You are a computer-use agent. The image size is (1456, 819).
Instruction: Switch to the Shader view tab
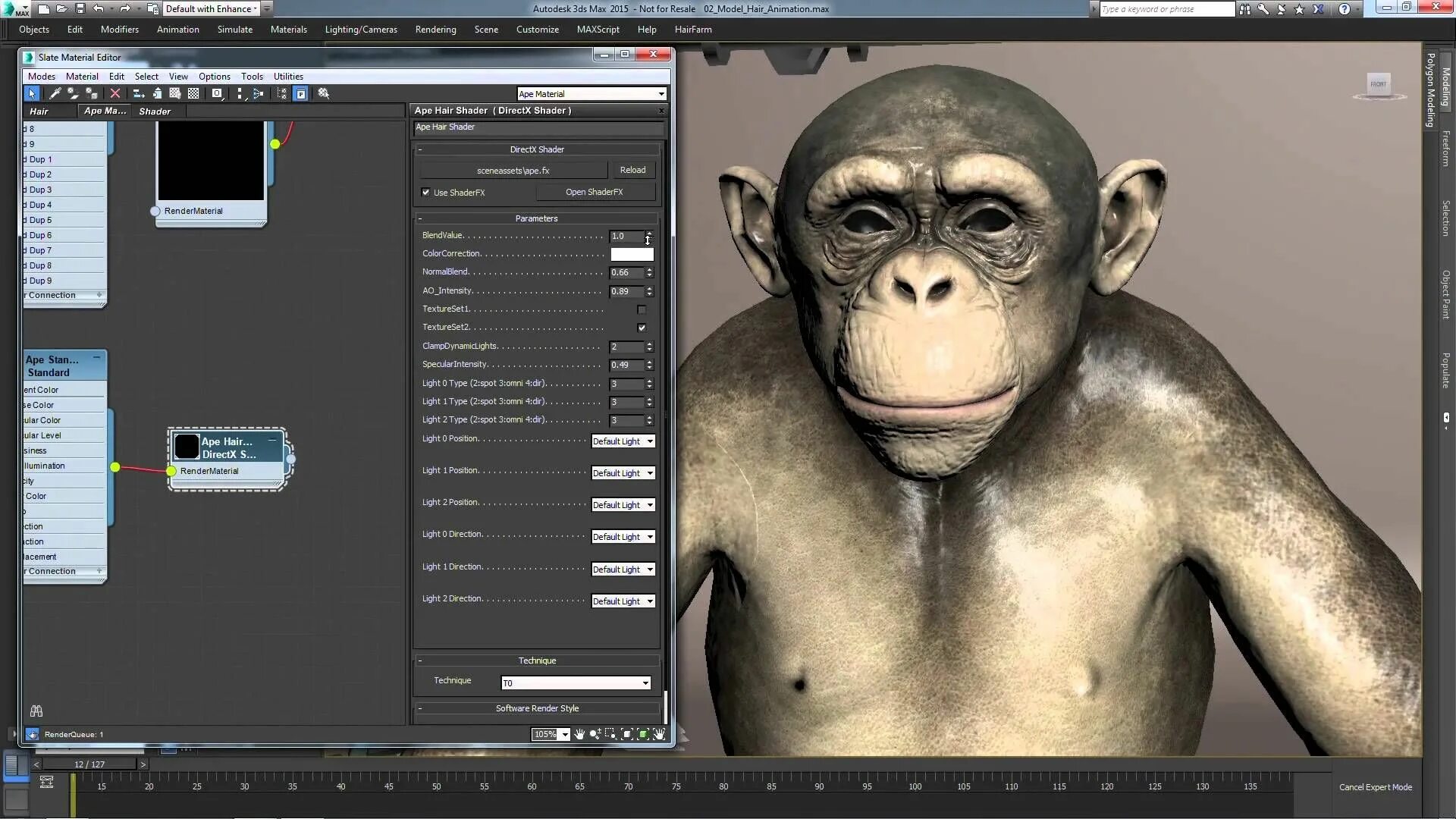[155, 111]
